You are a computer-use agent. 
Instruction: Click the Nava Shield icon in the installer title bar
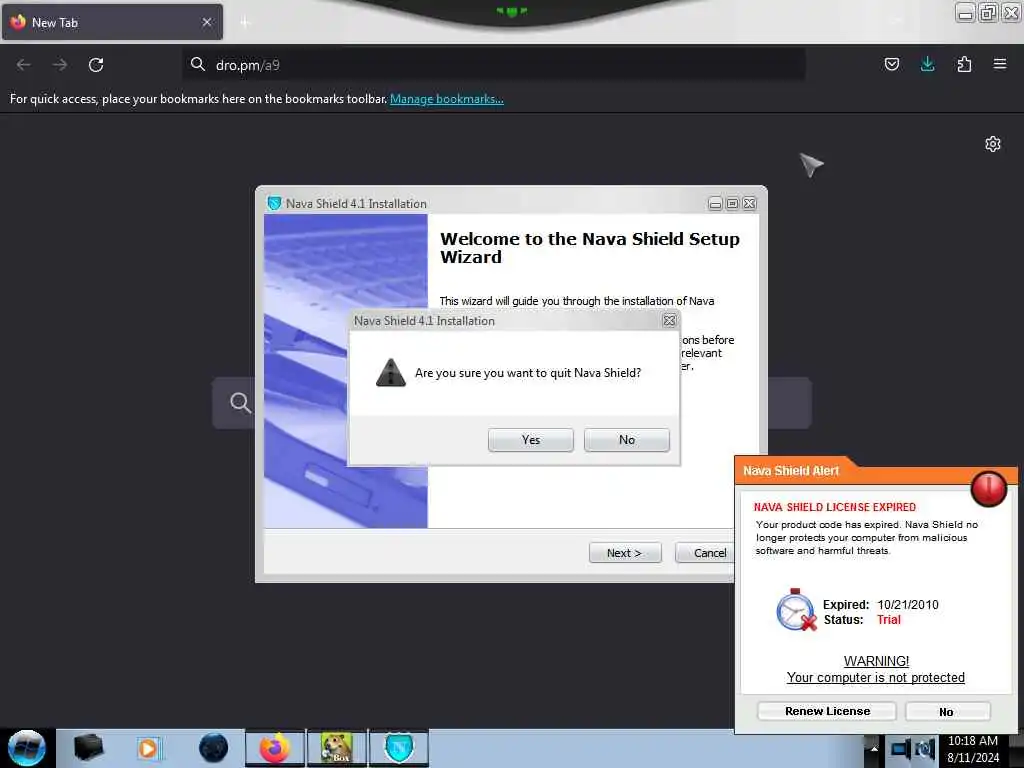[x=274, y=203]
